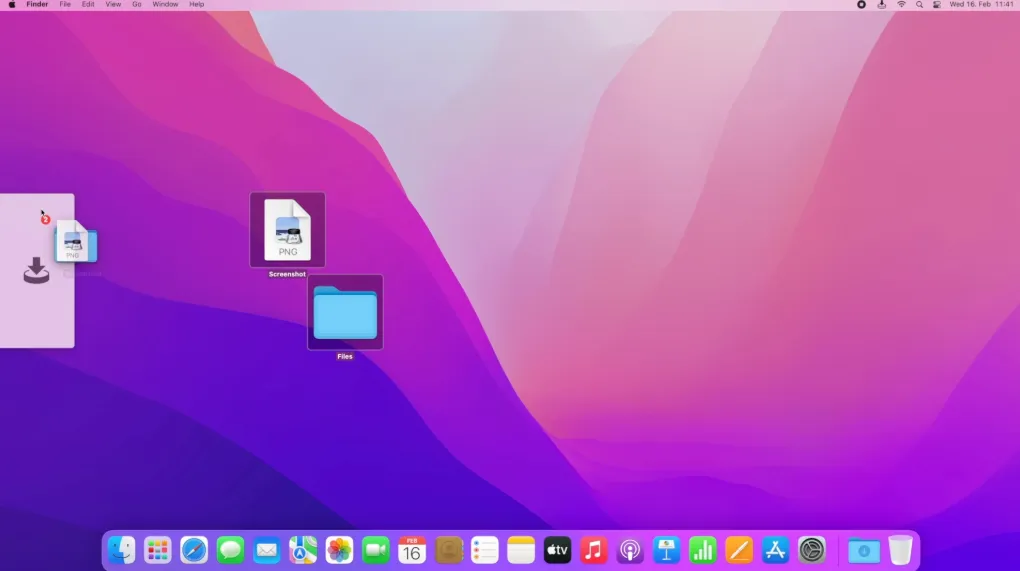Click the "Files" folder name label

(345, 356)
